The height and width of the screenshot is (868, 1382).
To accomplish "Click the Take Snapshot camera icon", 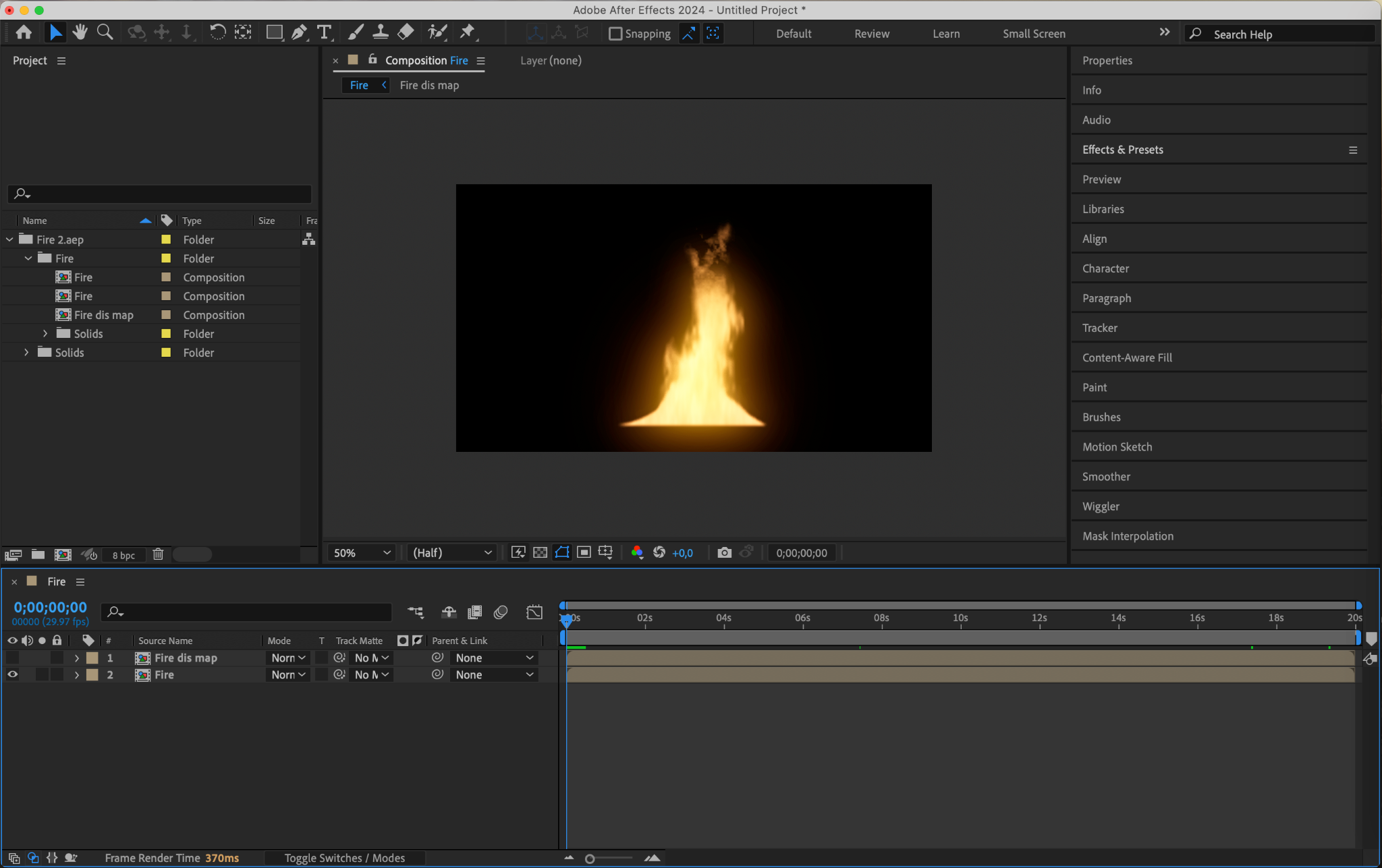I will (724, 552).
